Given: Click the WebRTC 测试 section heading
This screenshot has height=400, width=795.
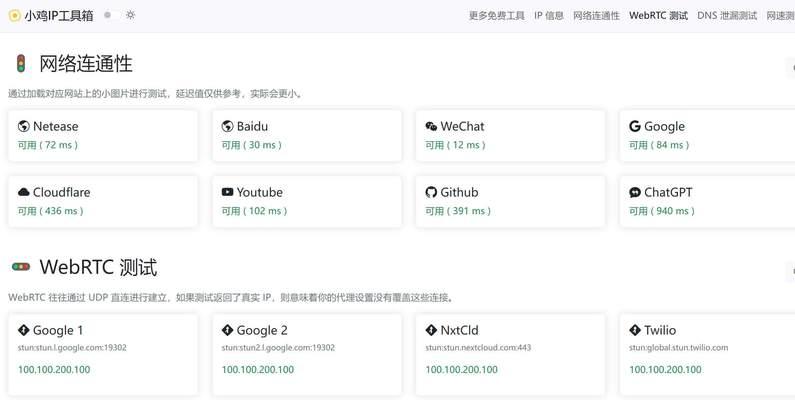Looking at the screenshot, I should coord(98,267).
